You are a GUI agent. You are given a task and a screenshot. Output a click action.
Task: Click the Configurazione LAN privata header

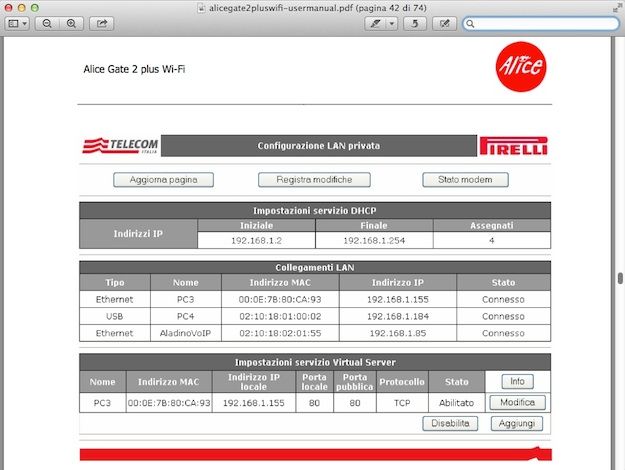tap(318, 146)
